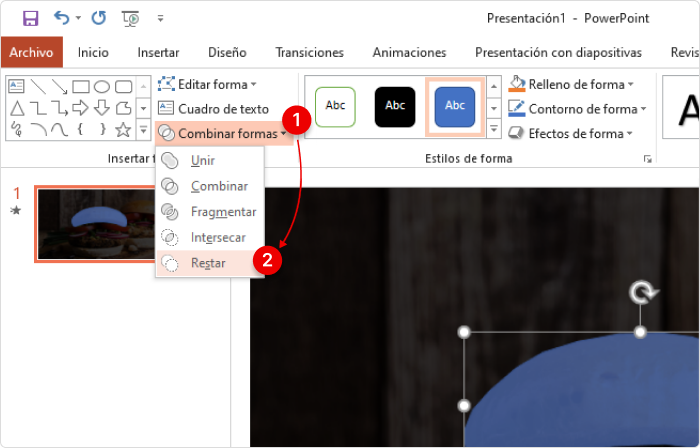Select the elbow arrow connector shape
The image size is (700, 448).
(x=59, y=108)
